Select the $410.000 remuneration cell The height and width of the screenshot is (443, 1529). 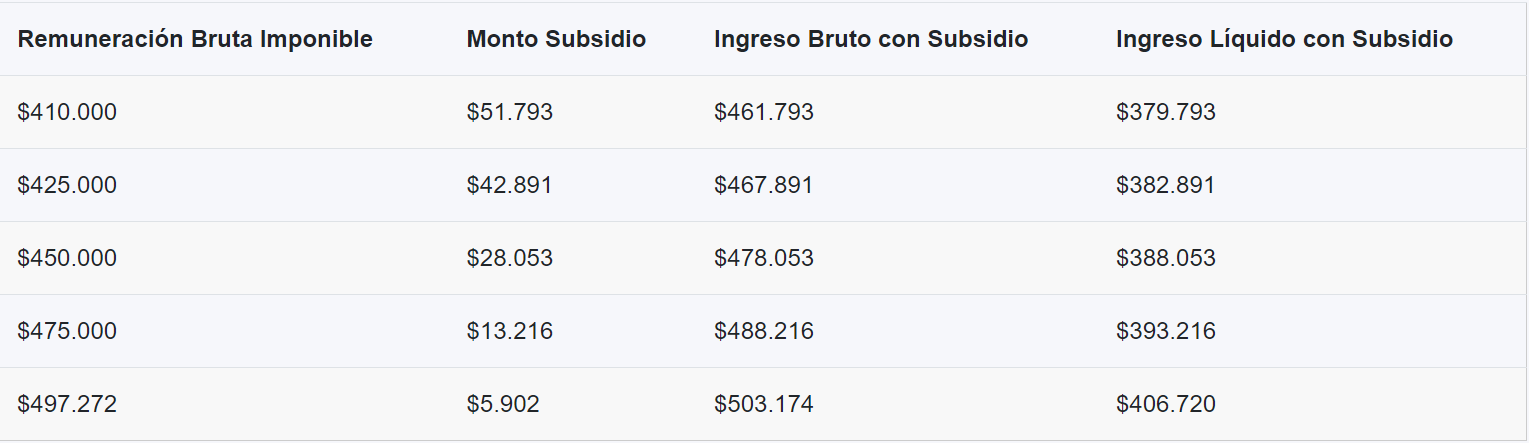pos(67,112)
